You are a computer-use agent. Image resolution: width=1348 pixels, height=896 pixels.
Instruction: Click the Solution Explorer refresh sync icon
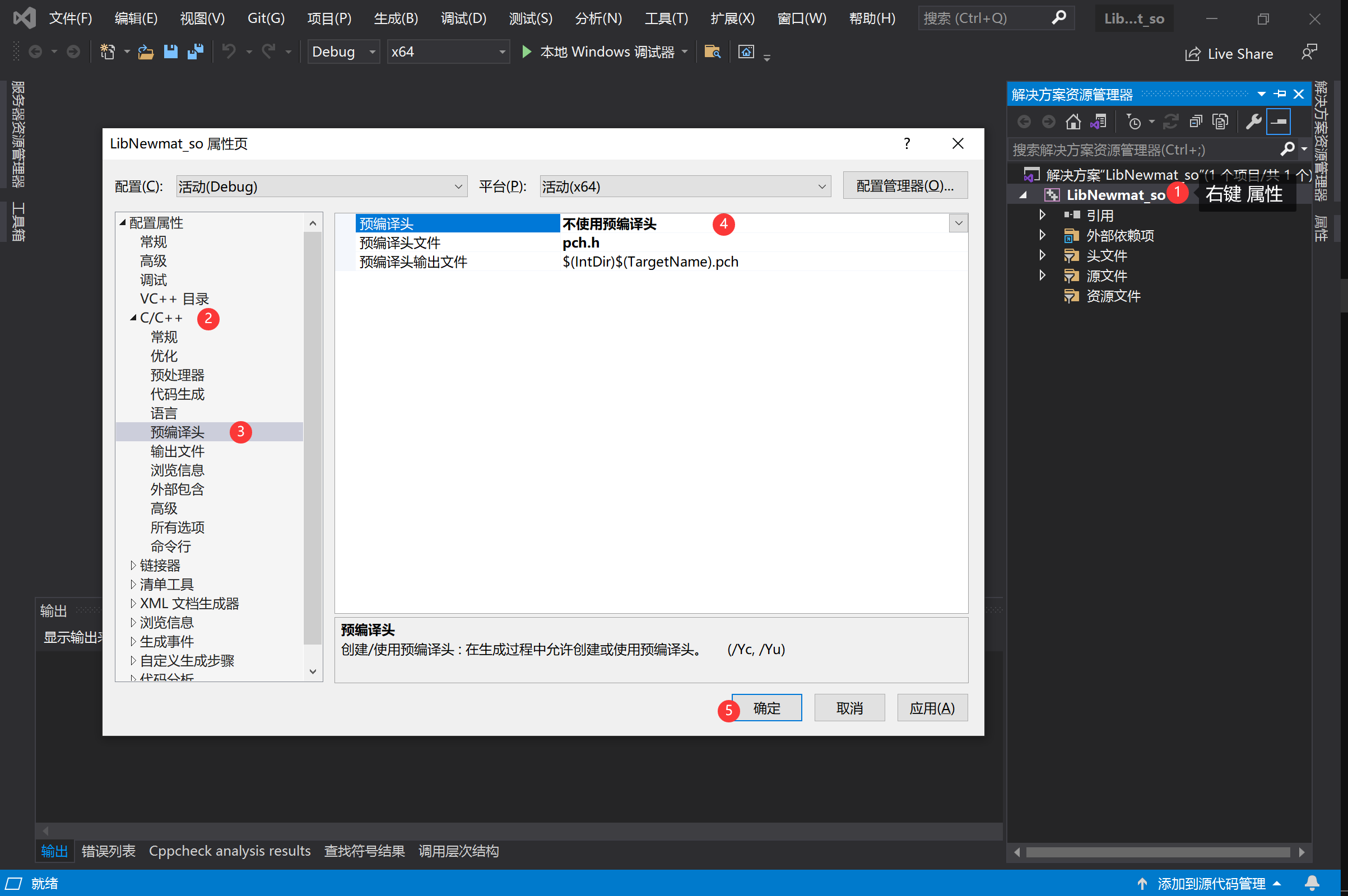[x=1170, y=122]
